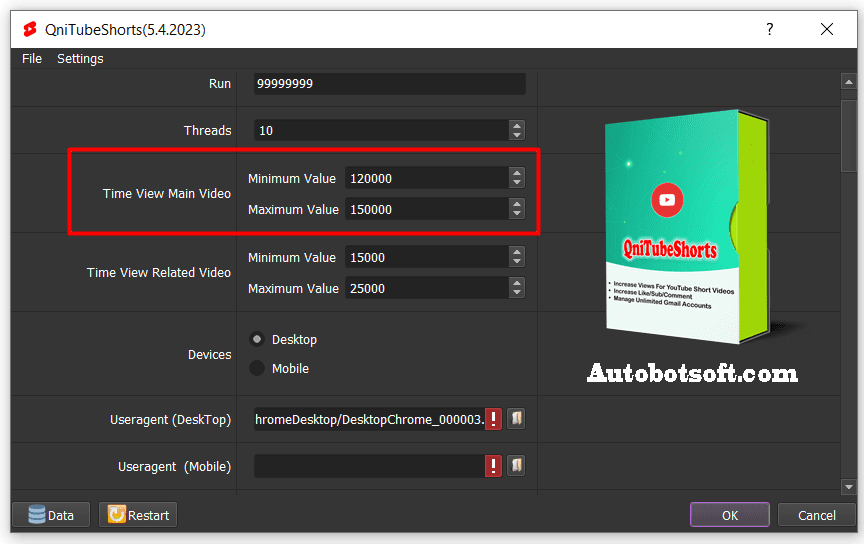Increase Main Video Maximum Value with up arrow
Viewport: 864px width, 544px height.
pos(516,204)
